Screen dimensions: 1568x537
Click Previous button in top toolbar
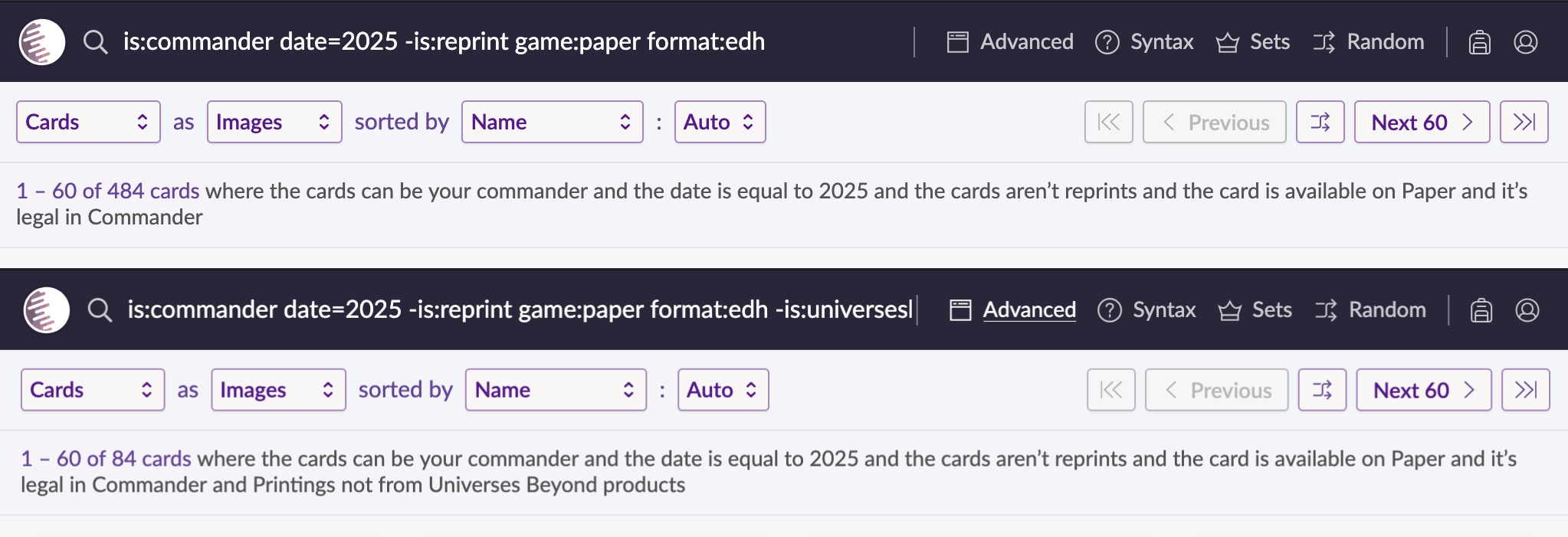pyautogui.click(x=1214, y=122)
